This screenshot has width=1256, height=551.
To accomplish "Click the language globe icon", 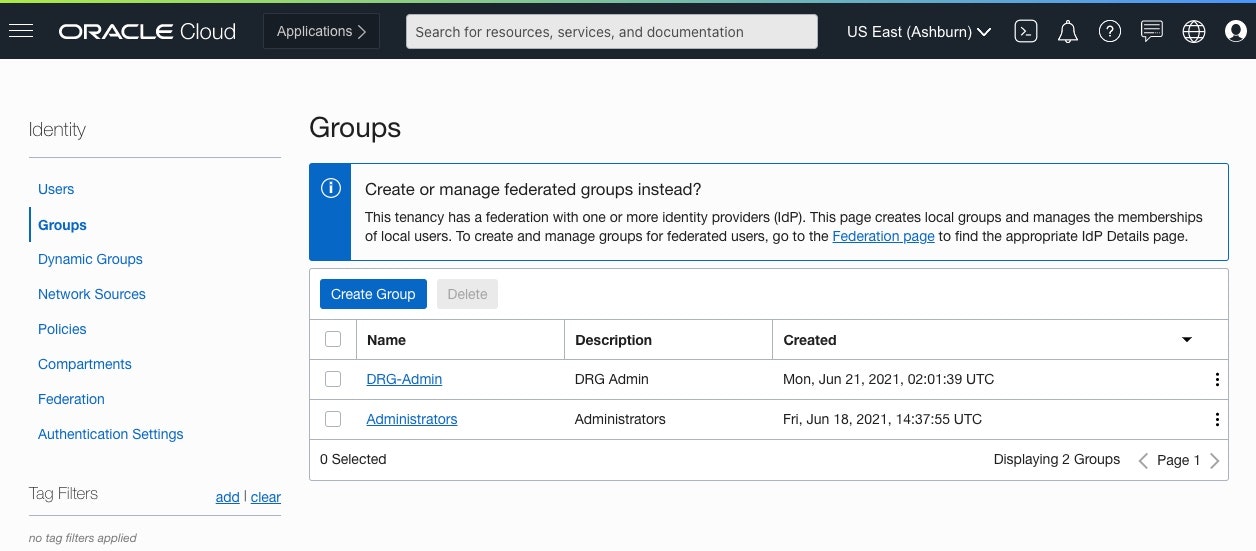I will pos(1194,31).
